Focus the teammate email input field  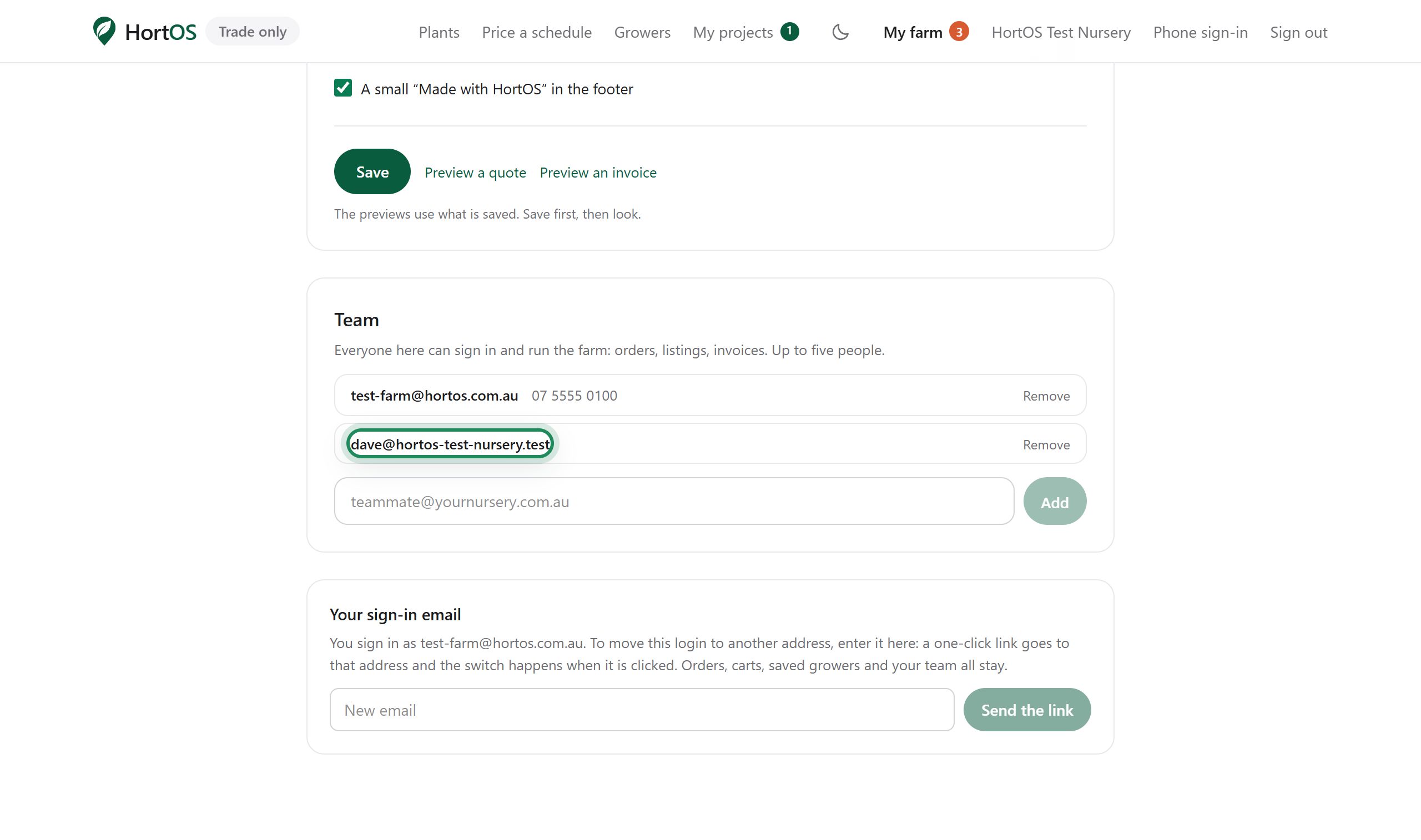point(674,501)
